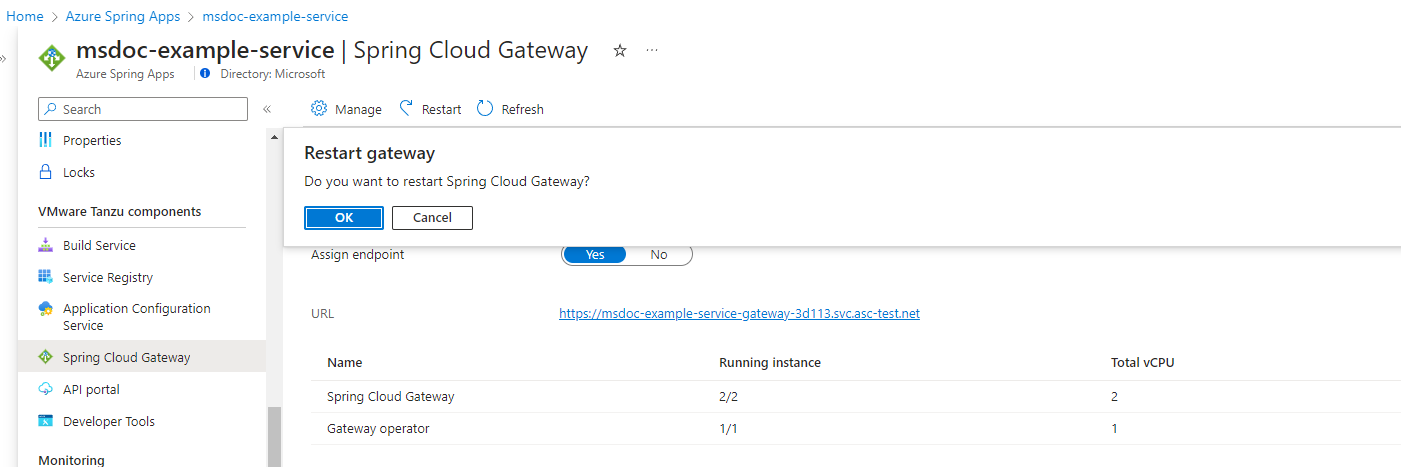Click the directory info icon
The image size is (1401, 467).
tap(205, 74)
